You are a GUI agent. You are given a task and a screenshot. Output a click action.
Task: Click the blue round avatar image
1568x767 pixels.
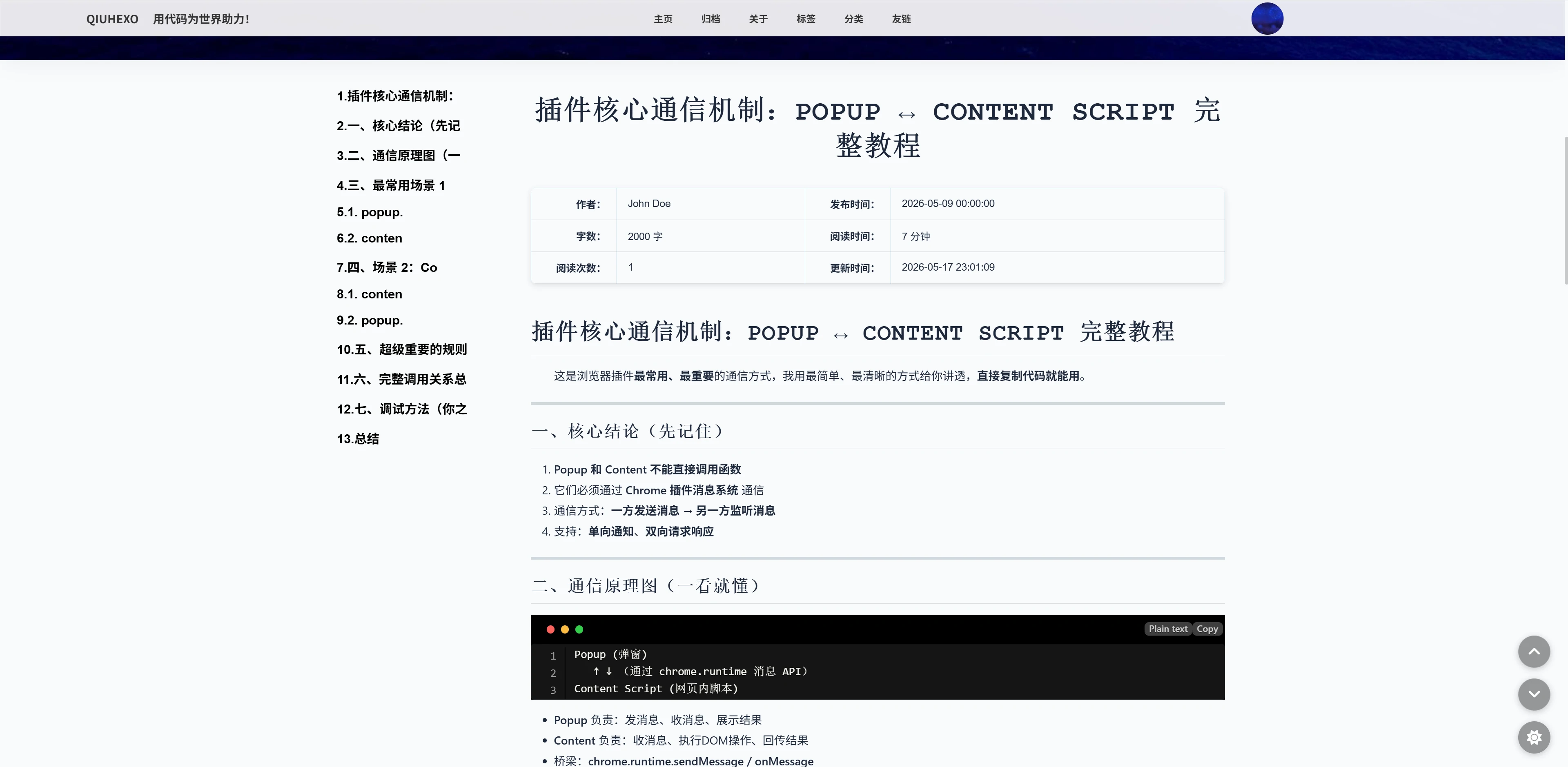tap(1267, 18)
